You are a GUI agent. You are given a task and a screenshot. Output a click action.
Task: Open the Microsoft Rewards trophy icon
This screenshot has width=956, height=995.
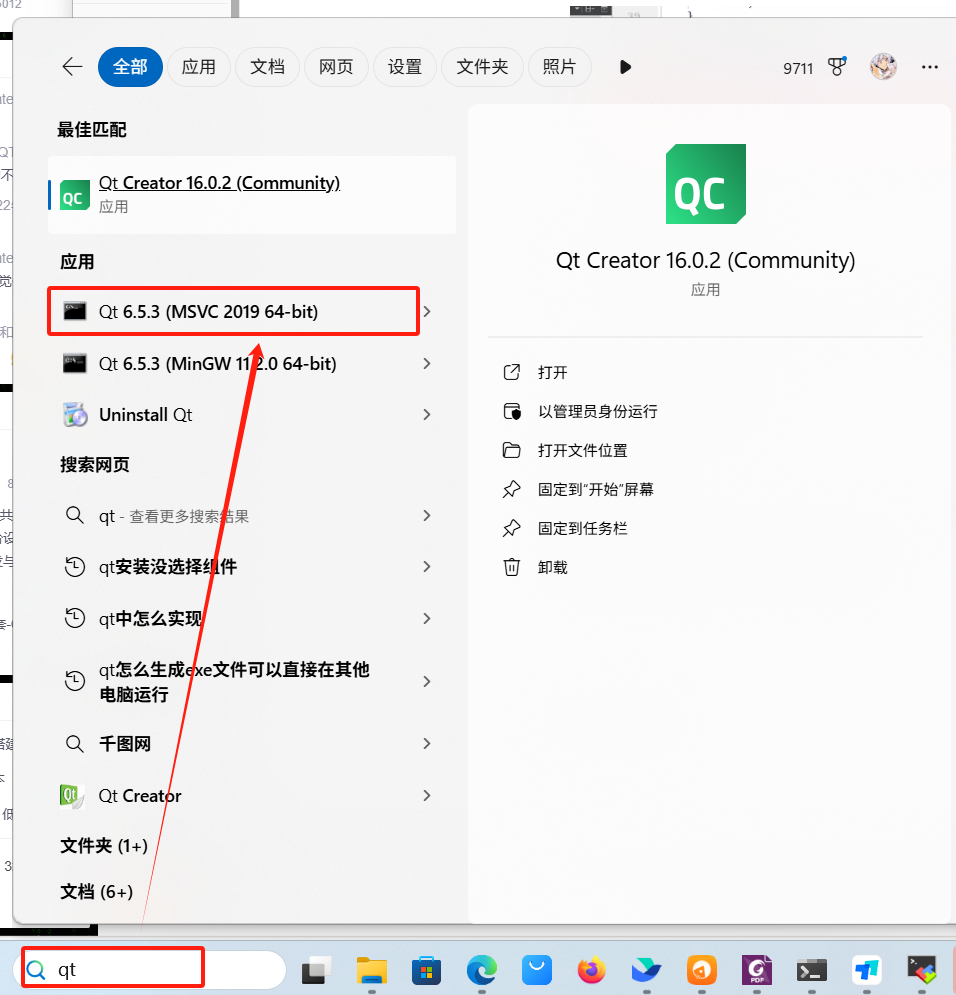click(x=837, y=67)
